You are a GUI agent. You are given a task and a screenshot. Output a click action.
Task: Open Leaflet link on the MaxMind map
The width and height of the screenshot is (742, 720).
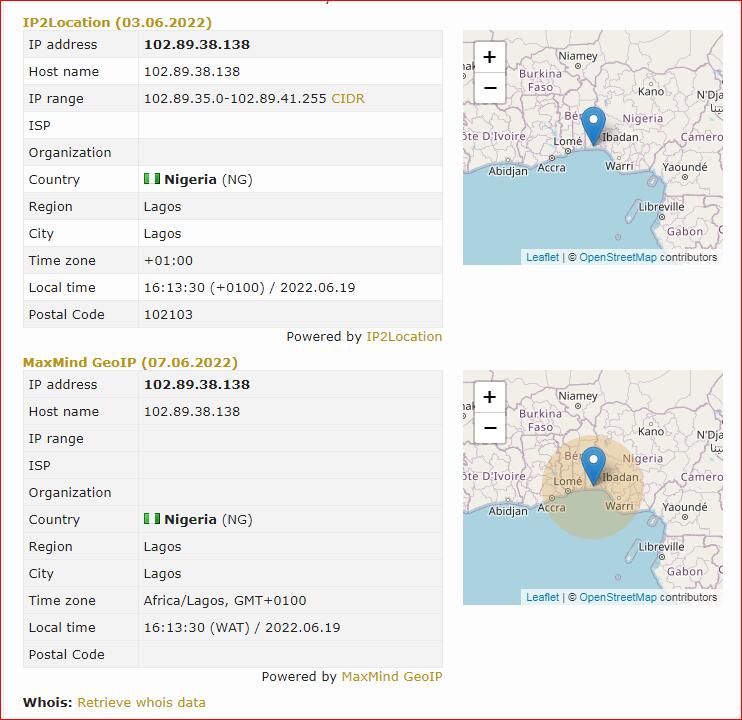(x=542, y=597)
